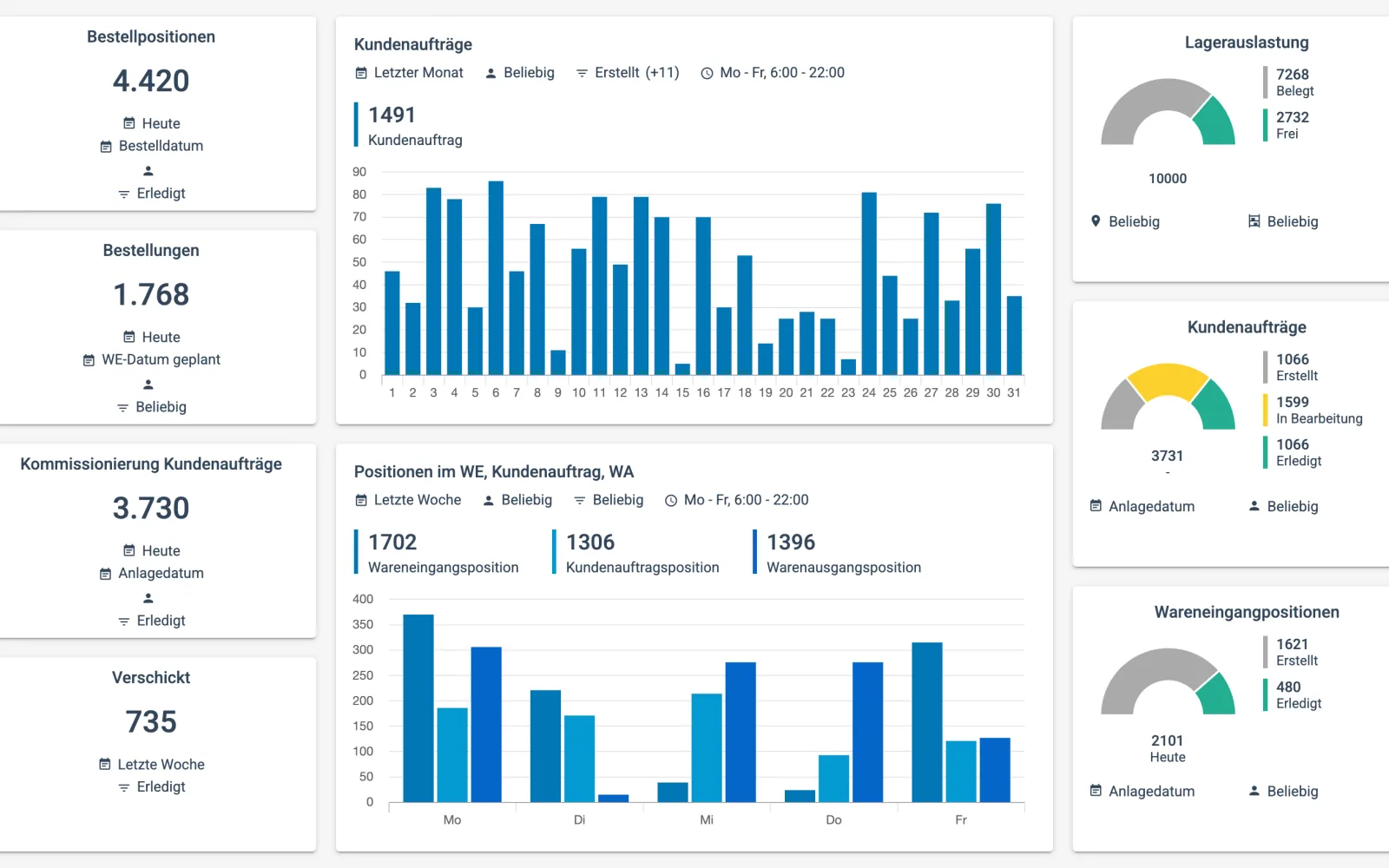
Task: Click the Kommissionierung value 3.730
Action: (x=151, y=508)
